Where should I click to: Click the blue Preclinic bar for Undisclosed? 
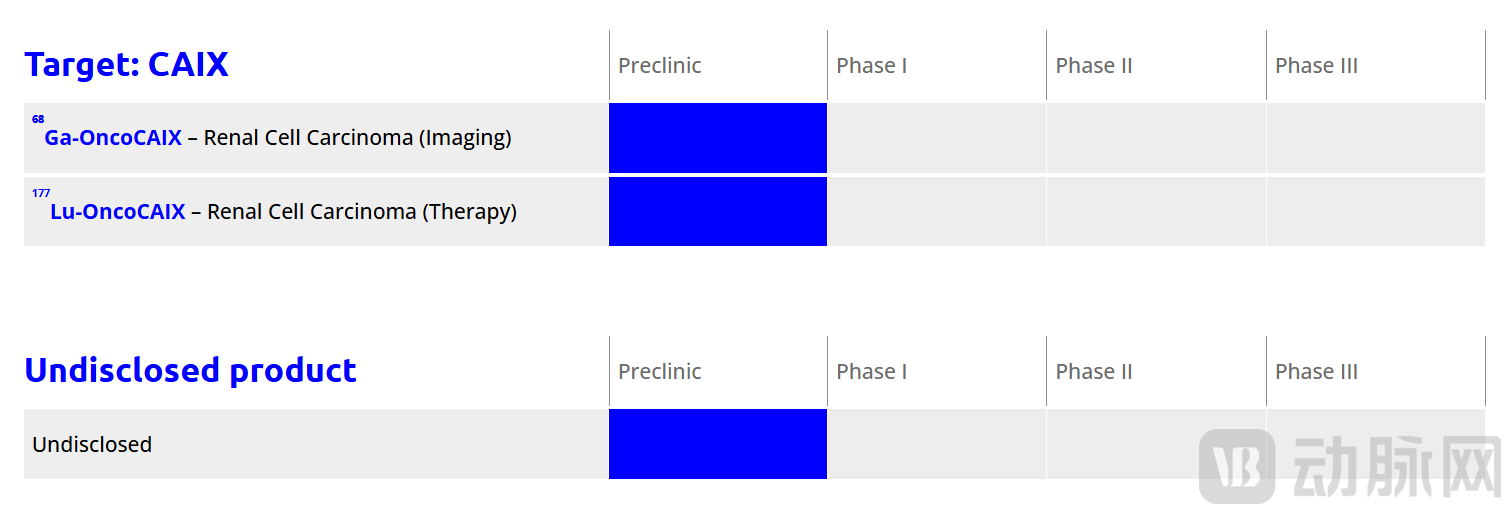[718, 444]
